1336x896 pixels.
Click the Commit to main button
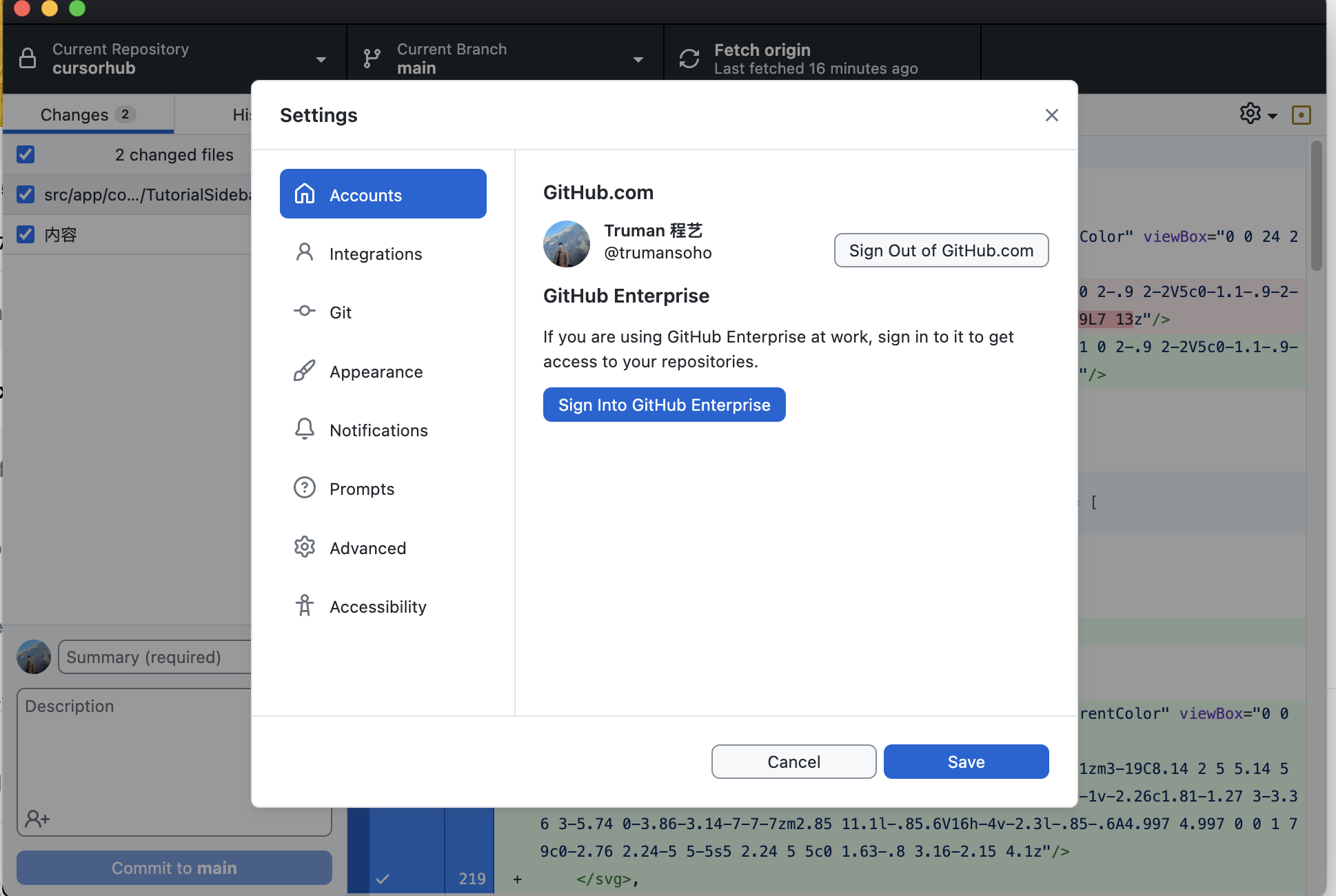(174, 868)
